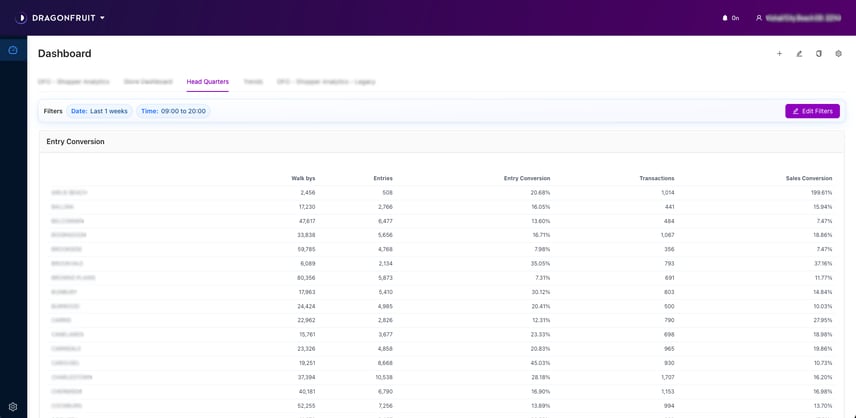Open DFC - Shopper Analytics - Legacy tab

[326, 82]
